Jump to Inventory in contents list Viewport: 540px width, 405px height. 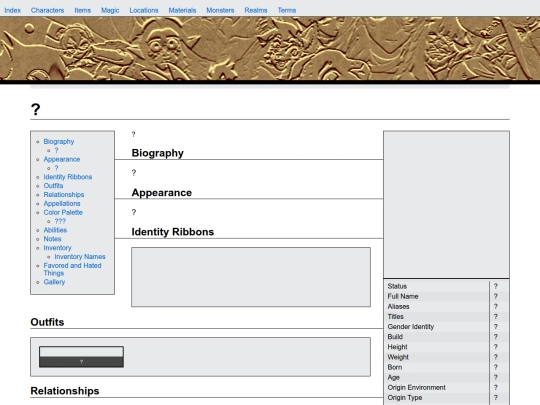point(57,248)
